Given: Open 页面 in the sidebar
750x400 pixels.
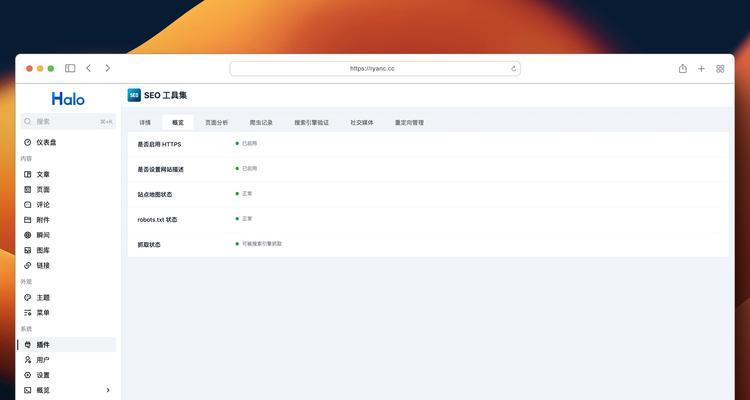Looking at the screenshot, I should pyautogui.click(x=68, y=189).
